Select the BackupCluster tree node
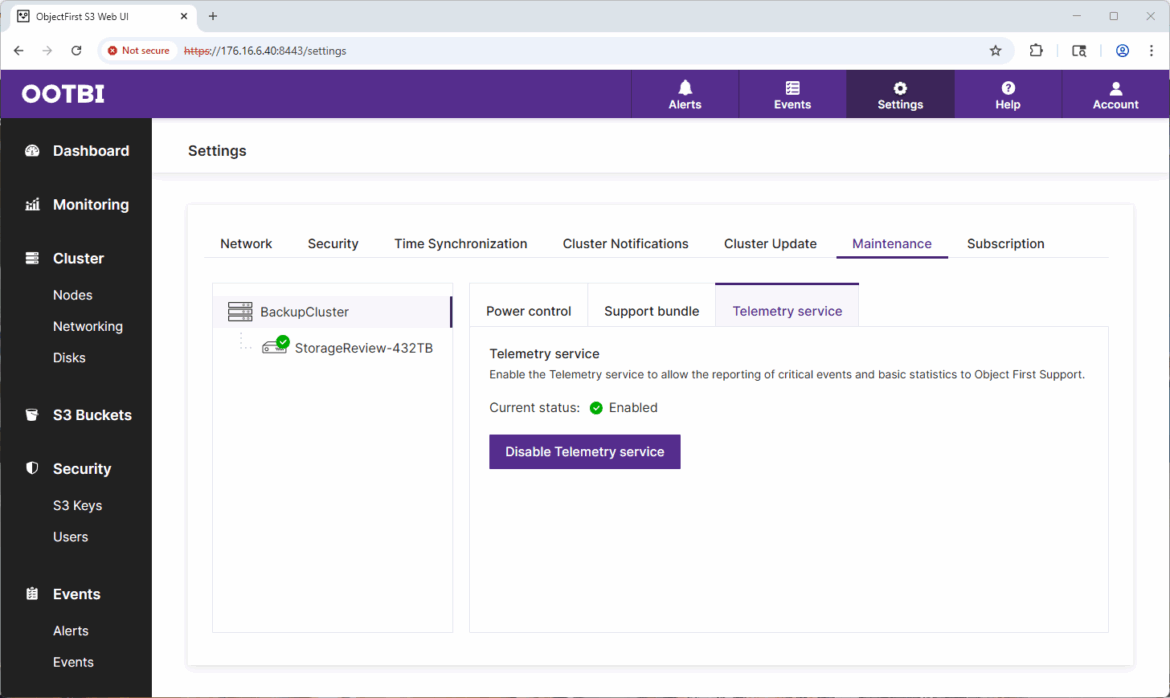The height and width of the screenshot is (698, 1170). (304, 312)
